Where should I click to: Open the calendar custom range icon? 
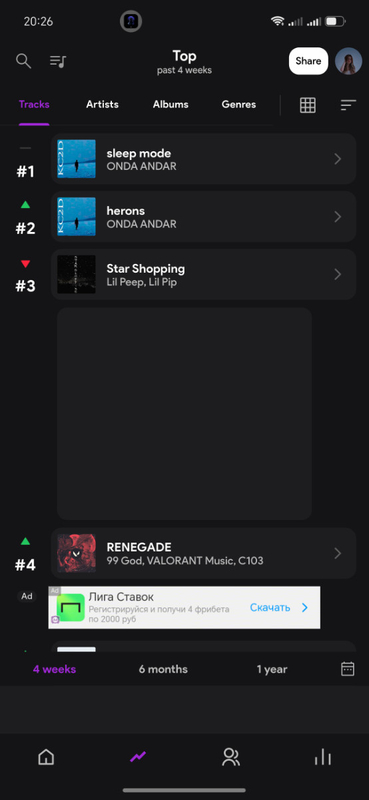click(348, 669)
